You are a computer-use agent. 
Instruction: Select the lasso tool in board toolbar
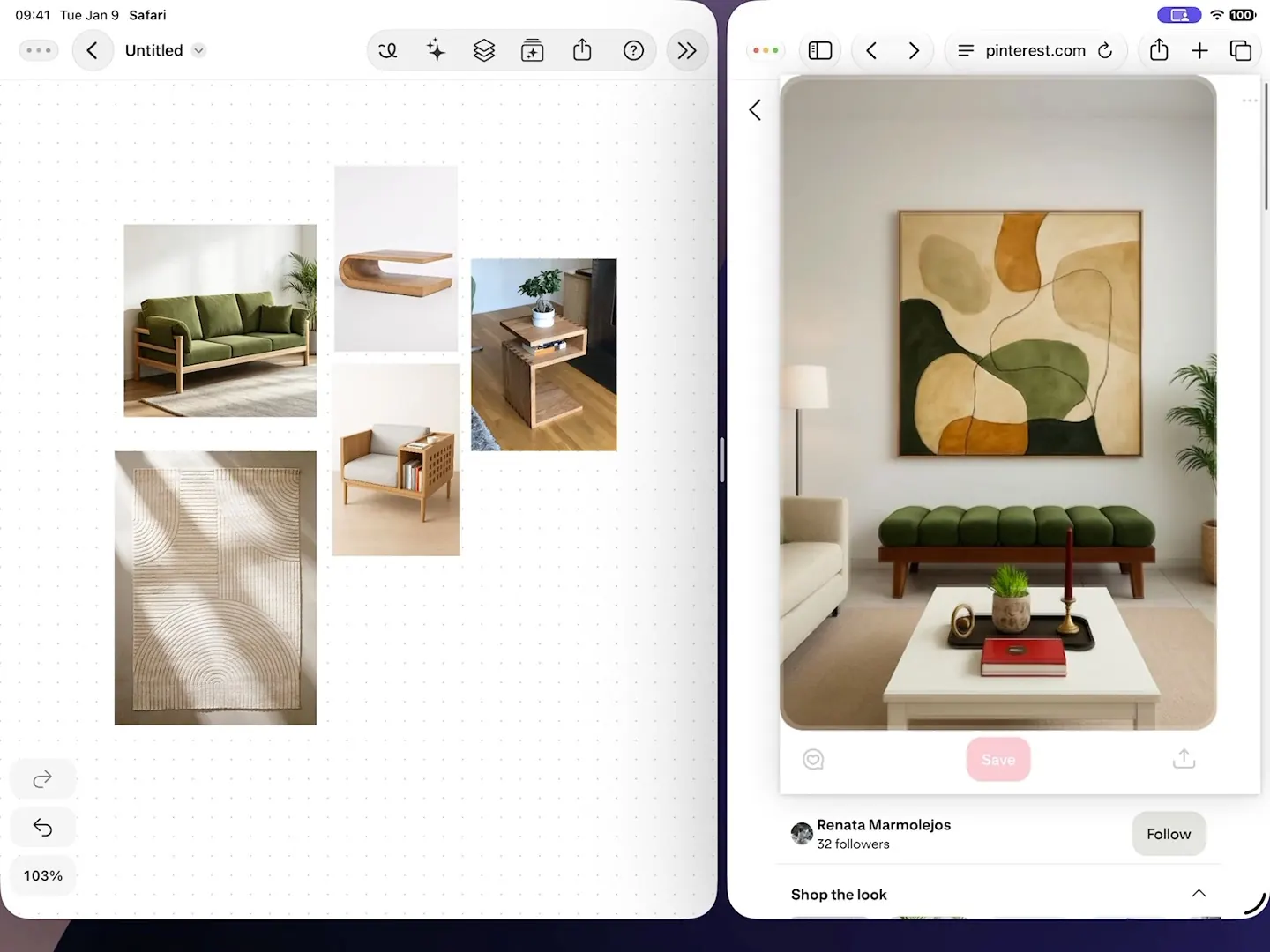(x=387, y=50)
